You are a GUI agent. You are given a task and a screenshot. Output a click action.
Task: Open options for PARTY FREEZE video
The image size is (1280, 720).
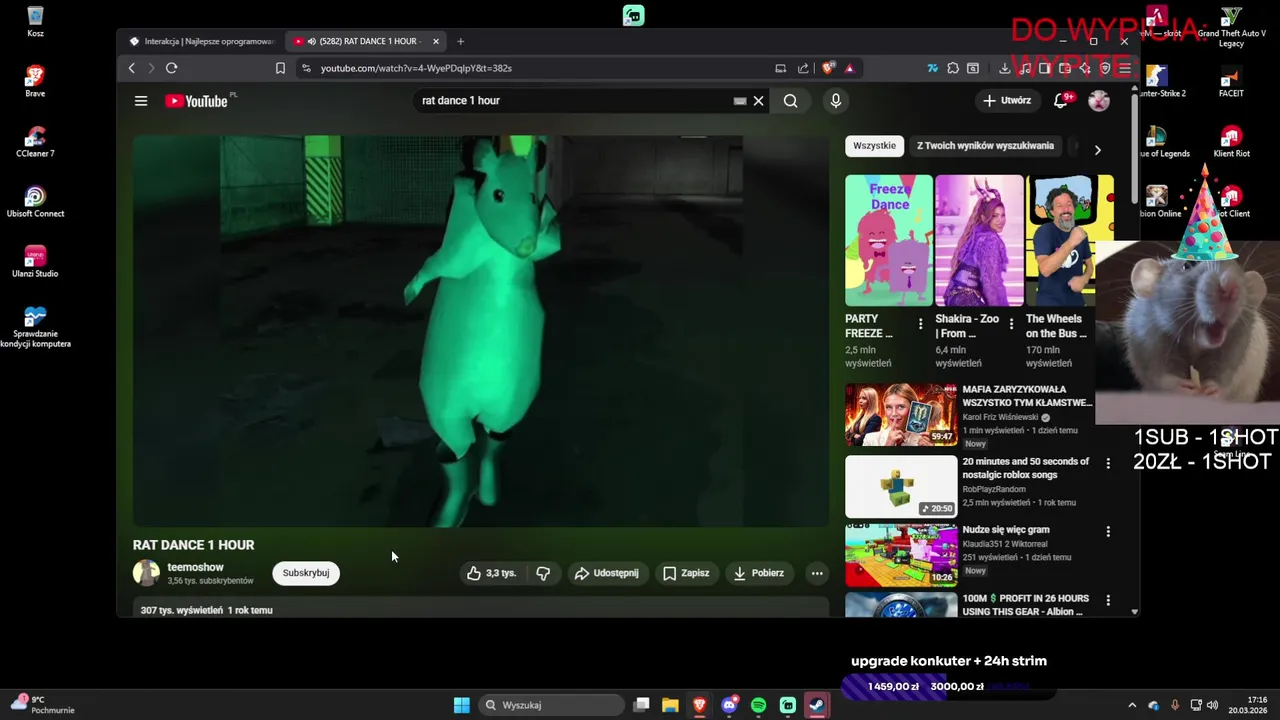point(921,324)
